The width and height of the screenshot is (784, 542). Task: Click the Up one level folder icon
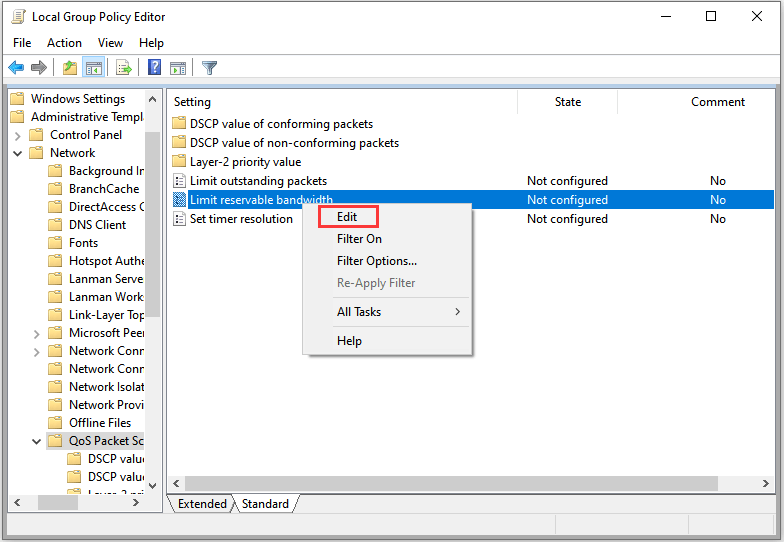pyautogui.click(x=70, y=68)
